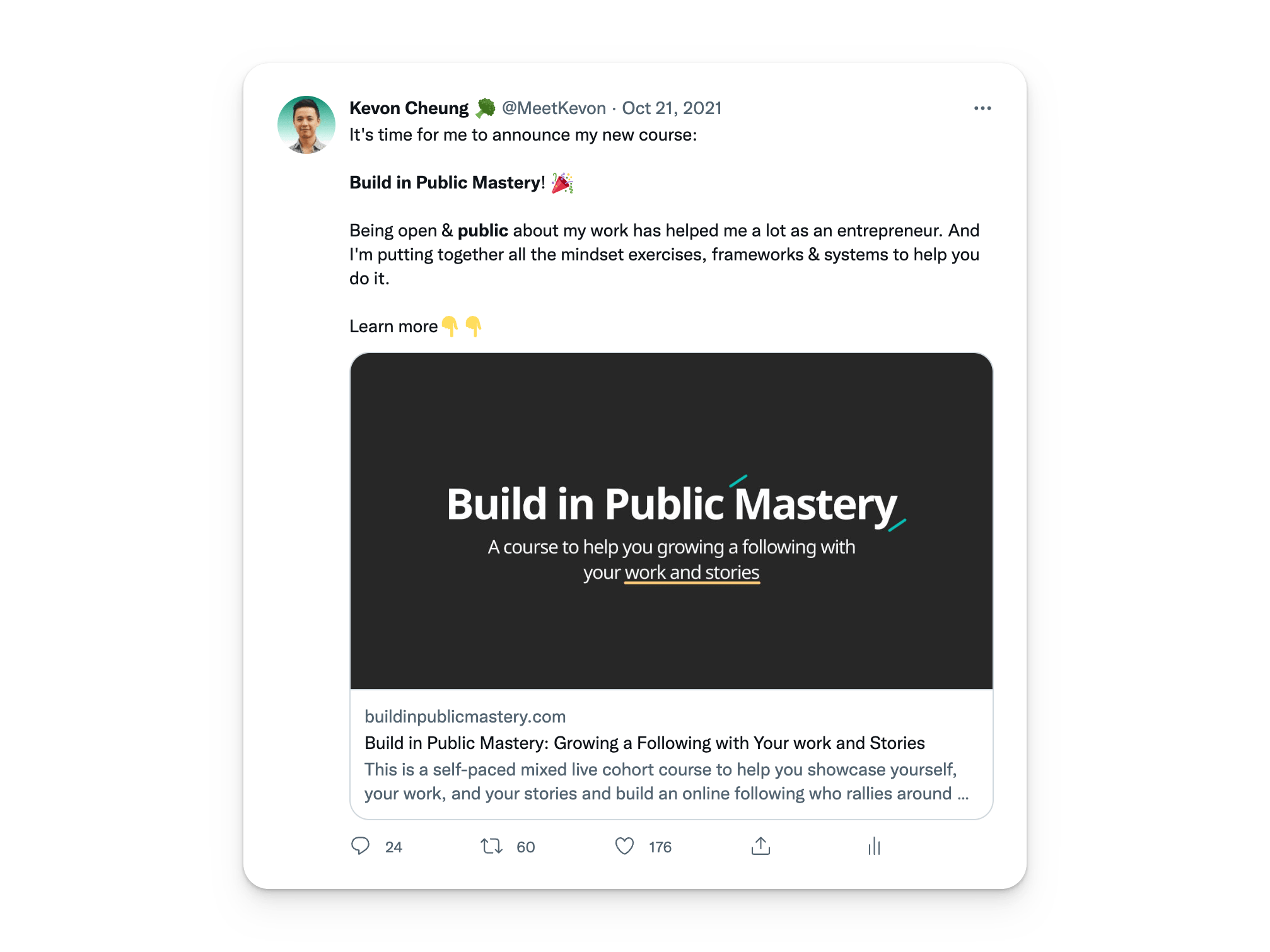Click the retweet arrows icon
This screenshot has width=1270, height=952.
[x=491, y=846]
